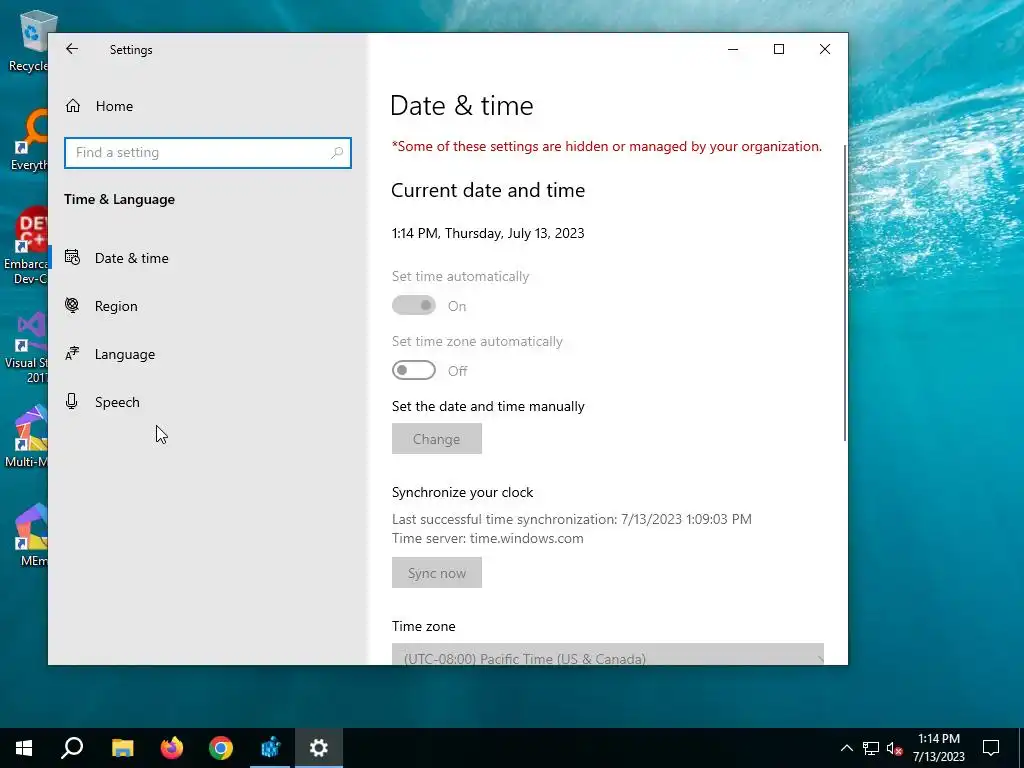Open the Language settings page
The height and width of the screenshot is (768, 1024).
(207, 354)
